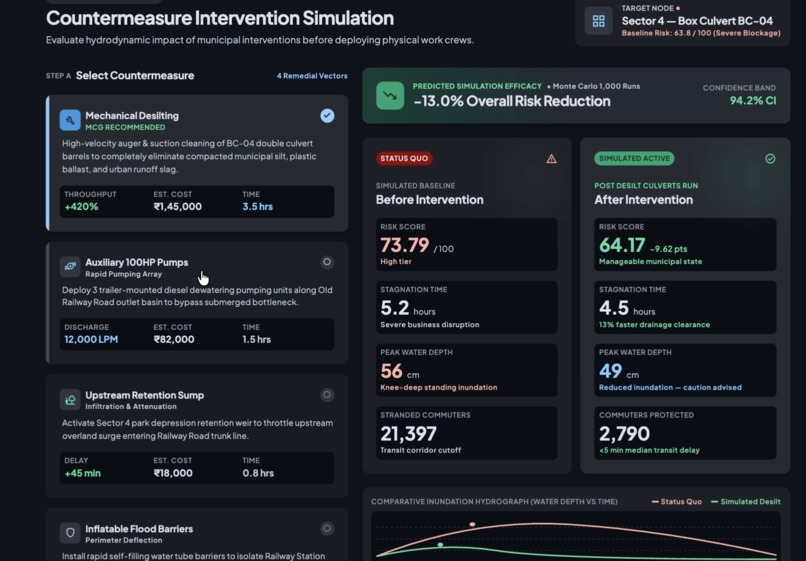Click the green risk reduction trend icon

point(390,95)
